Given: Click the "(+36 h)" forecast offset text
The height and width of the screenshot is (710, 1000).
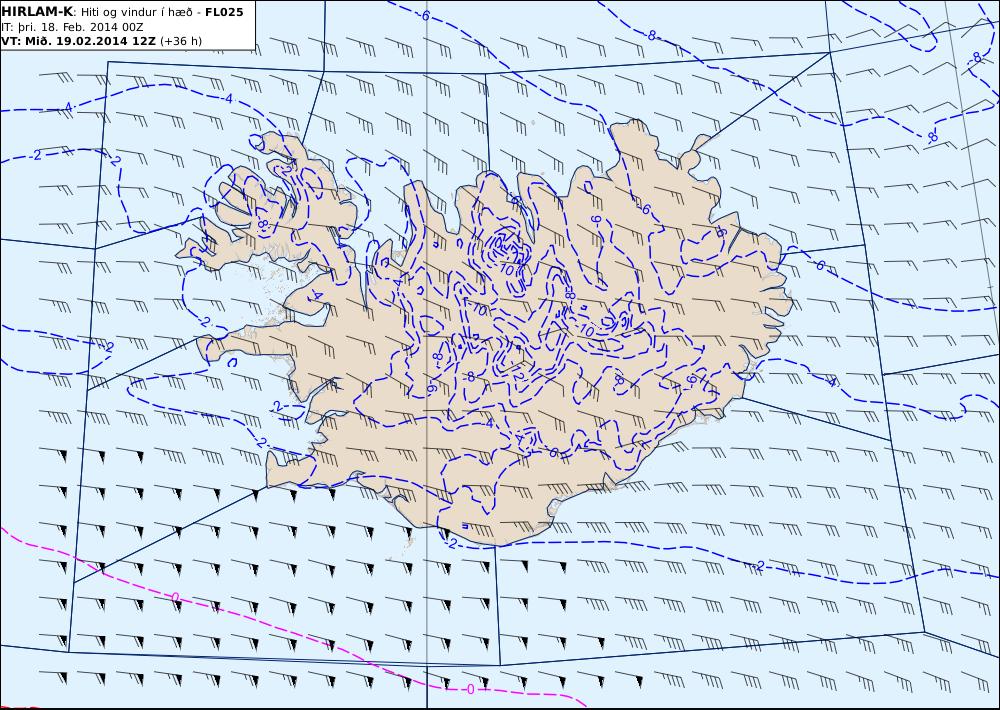Looking at the screenshot, I should [x=181, y=41].
